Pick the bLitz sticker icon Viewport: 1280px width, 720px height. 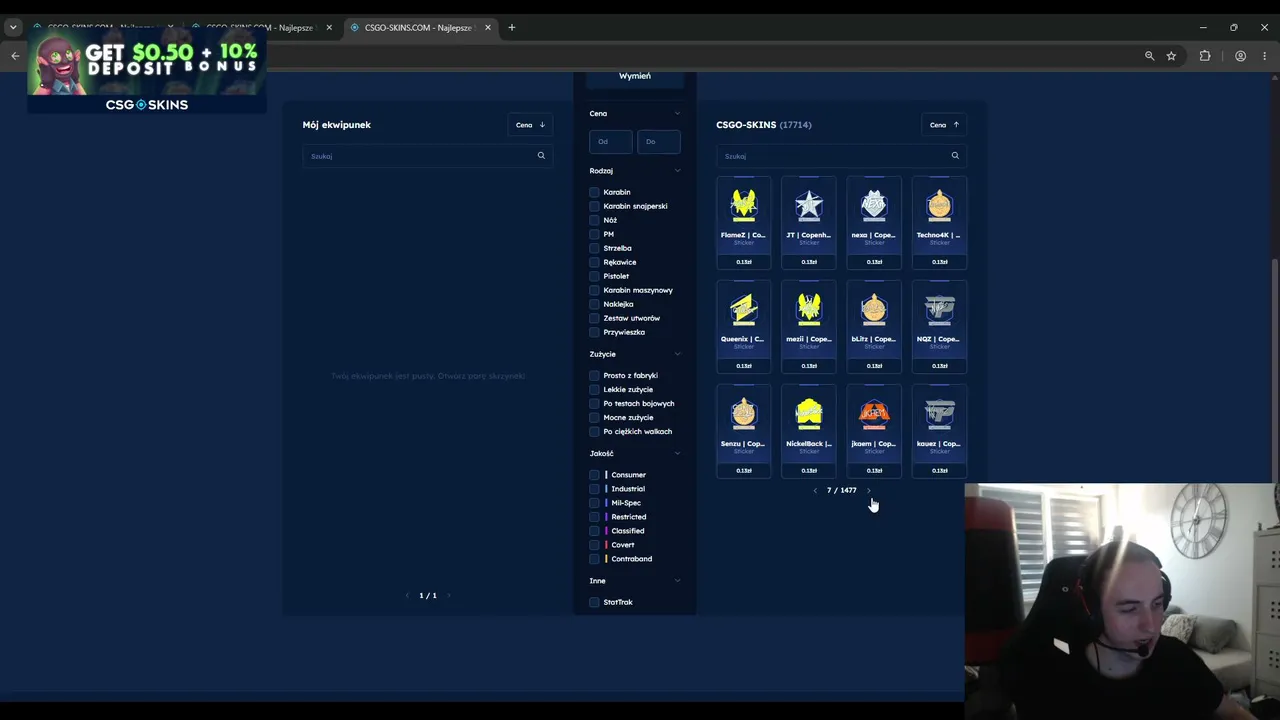click(874, 309)
